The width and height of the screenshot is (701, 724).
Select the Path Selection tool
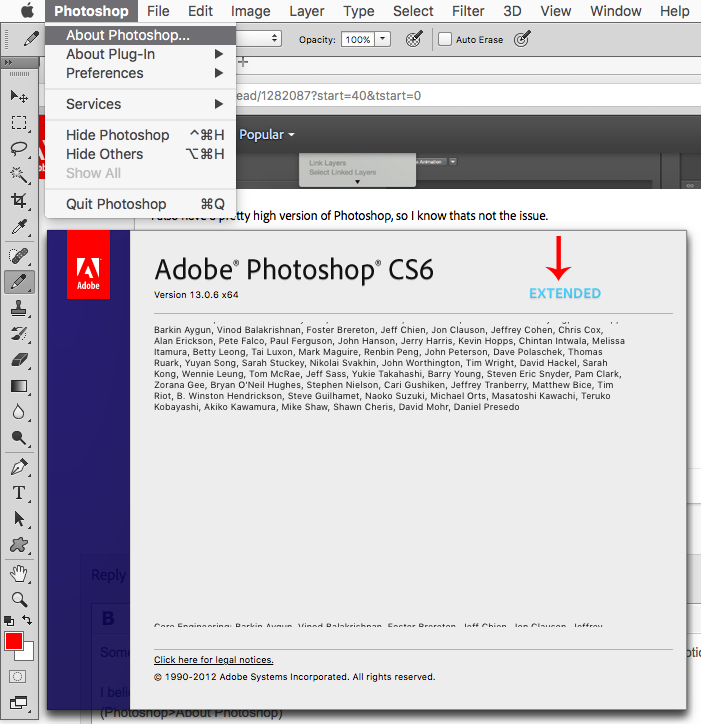18,519
